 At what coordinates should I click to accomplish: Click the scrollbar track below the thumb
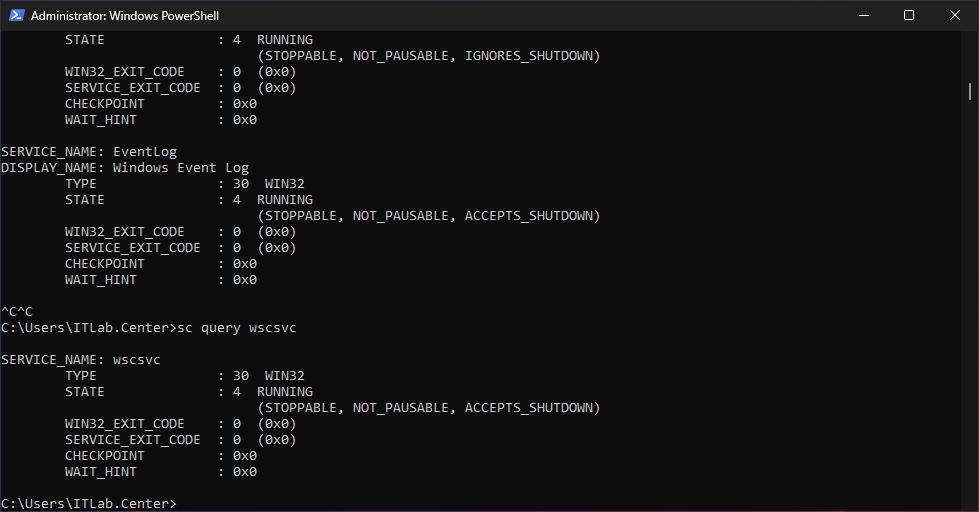coord(970,300)
